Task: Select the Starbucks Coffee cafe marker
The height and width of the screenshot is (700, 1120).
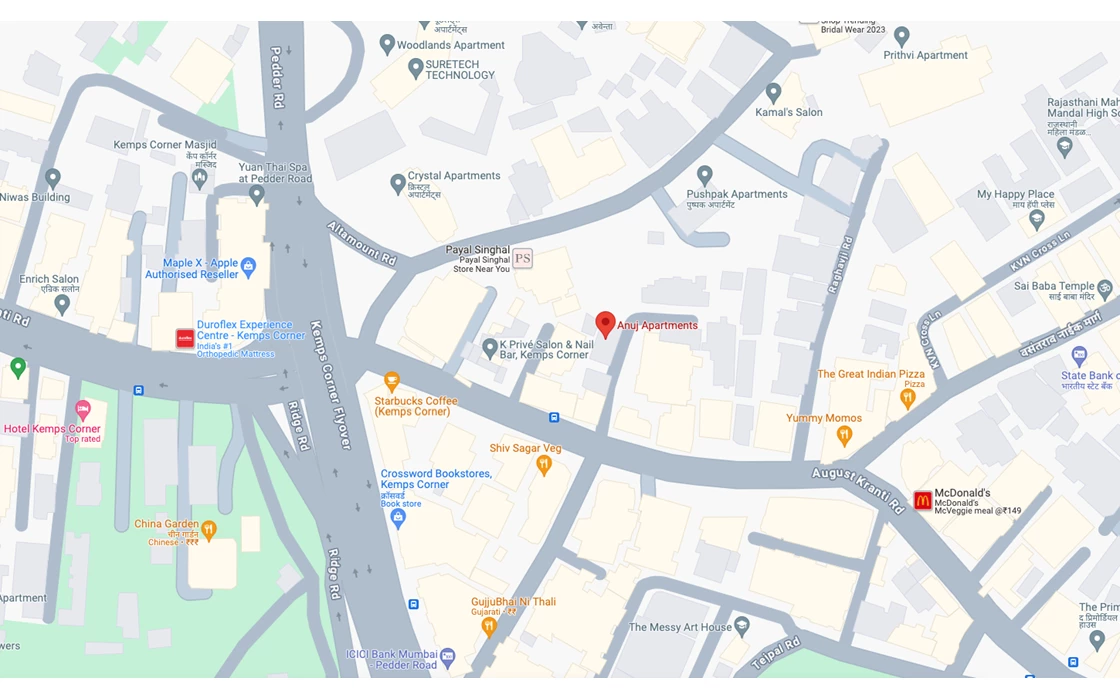Action: click(x=391, y=381)
